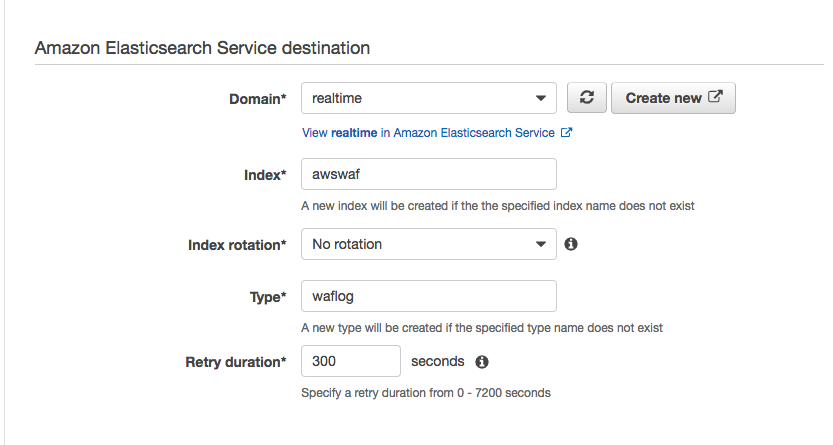Click the Type* field label
The image size is (833, 445).
coord(268,297)
